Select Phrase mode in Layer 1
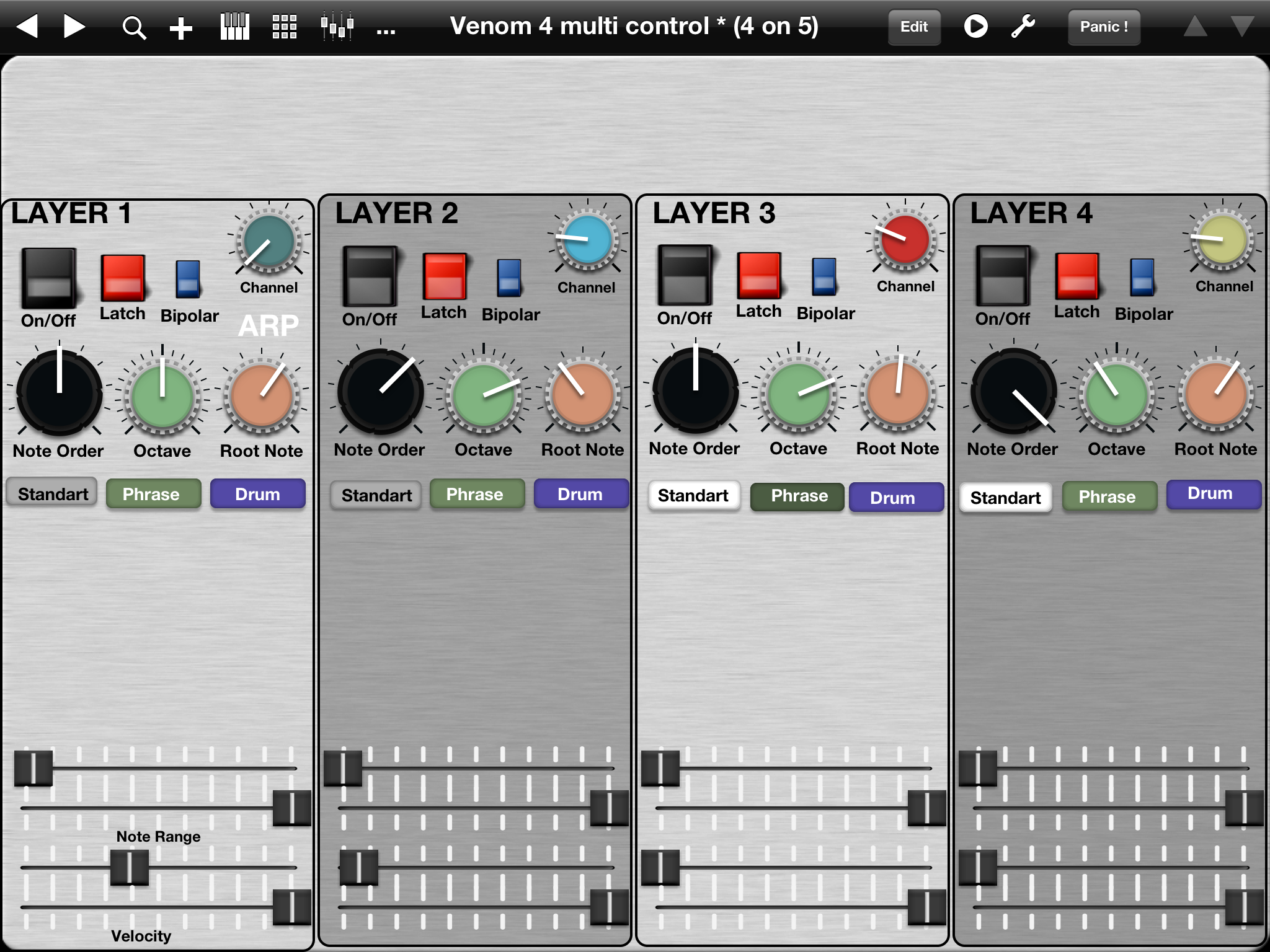 coord(153,494)
